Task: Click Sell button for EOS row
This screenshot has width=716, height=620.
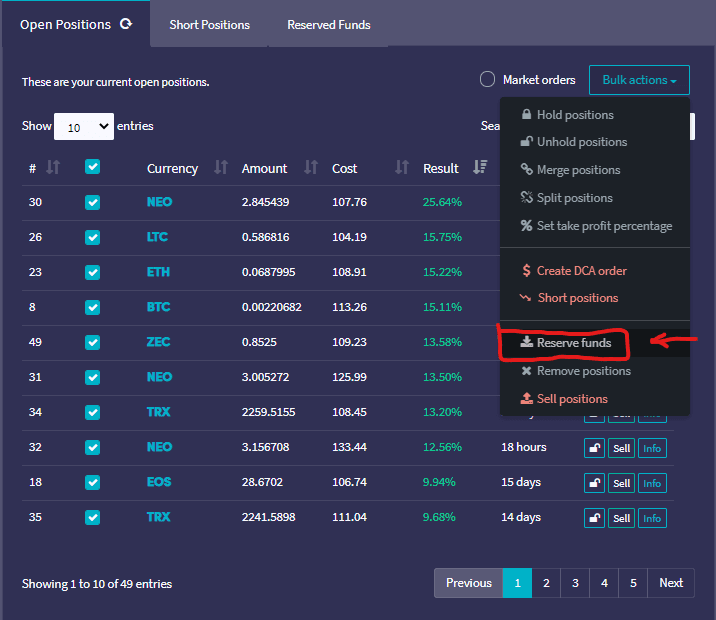Action: (x=621, y=483)
